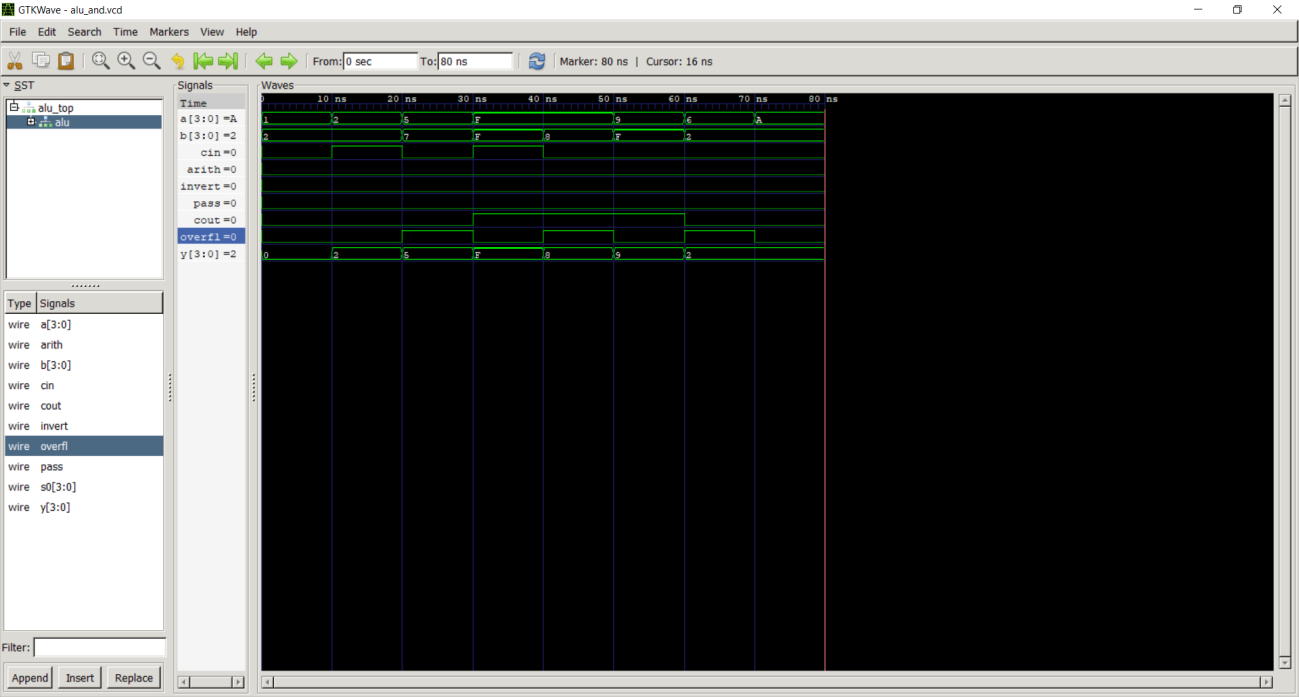Jump to the start time icon
Screen dimensions: 1299x697
click(x=203, y=61)
